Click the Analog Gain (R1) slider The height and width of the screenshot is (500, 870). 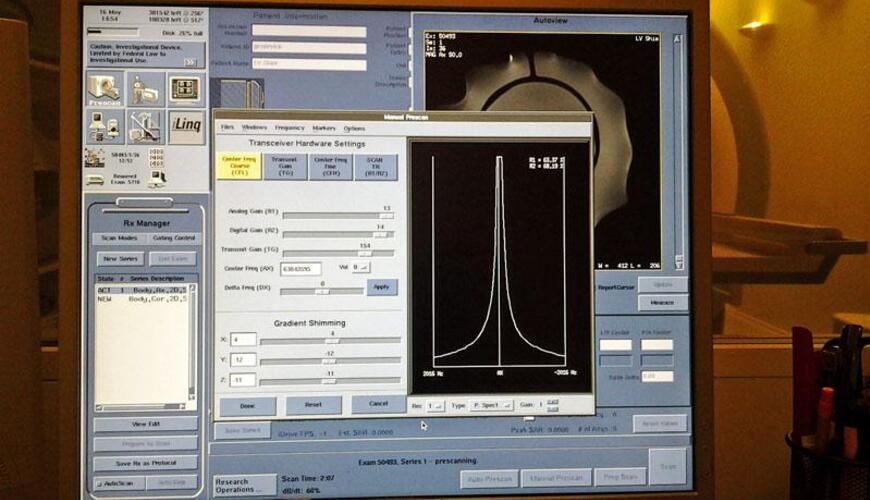click(338, 215)
